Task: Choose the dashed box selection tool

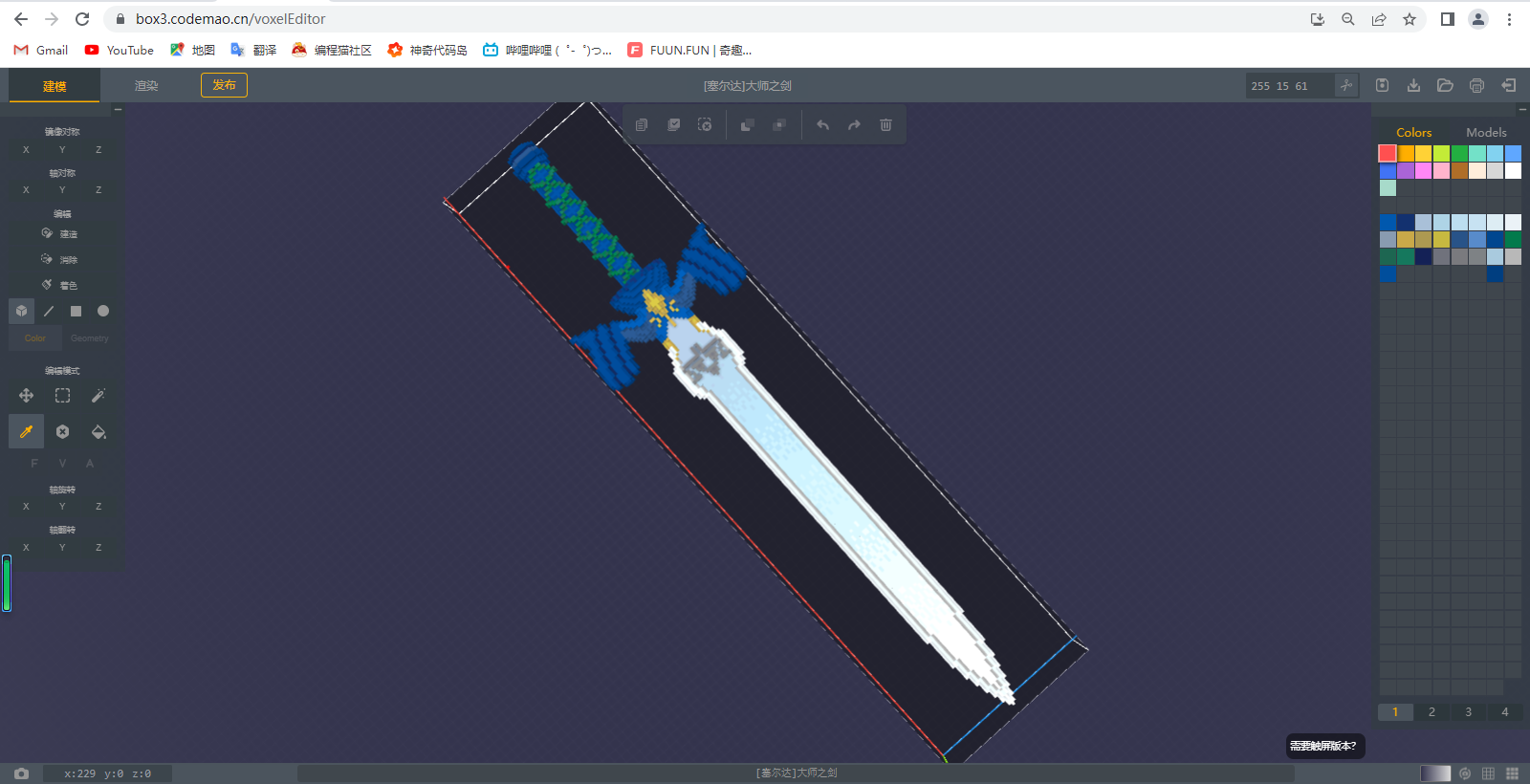Action: click(62, 396)
